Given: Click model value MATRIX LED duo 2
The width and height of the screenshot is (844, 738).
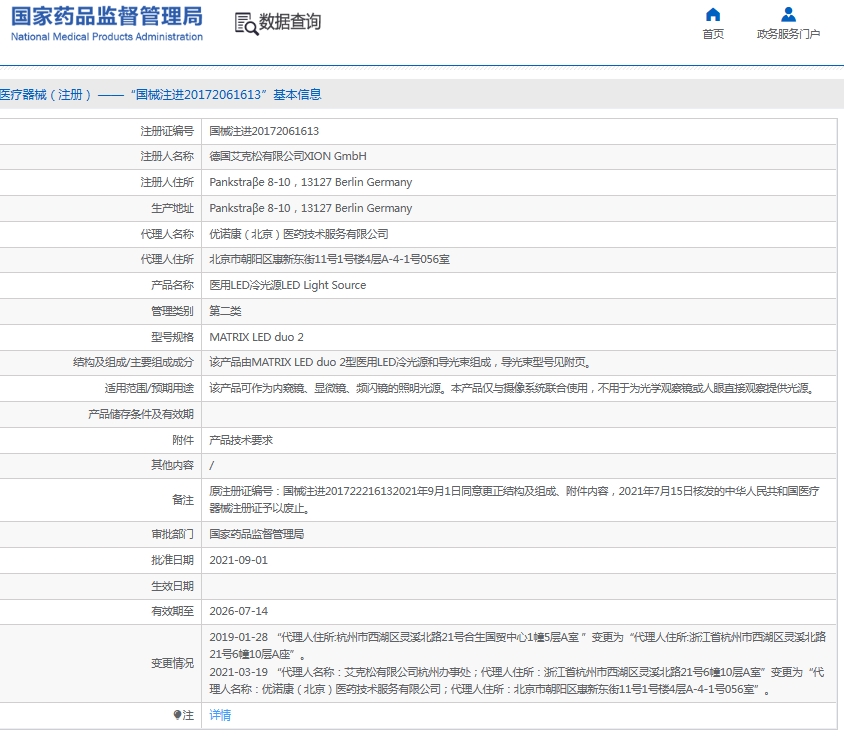Looking at the screenshot, I should click(256, 337).
